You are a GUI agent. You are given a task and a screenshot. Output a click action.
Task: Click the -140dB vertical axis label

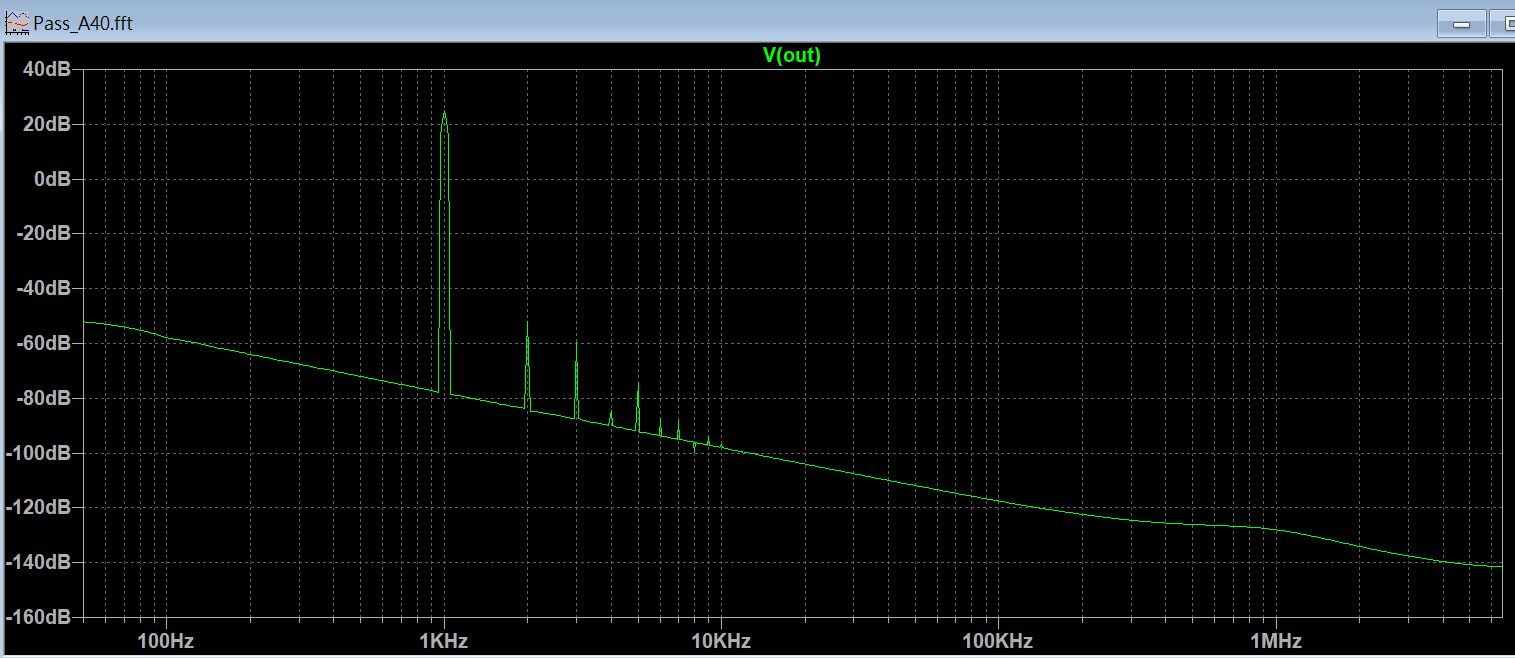coord(38,562)
